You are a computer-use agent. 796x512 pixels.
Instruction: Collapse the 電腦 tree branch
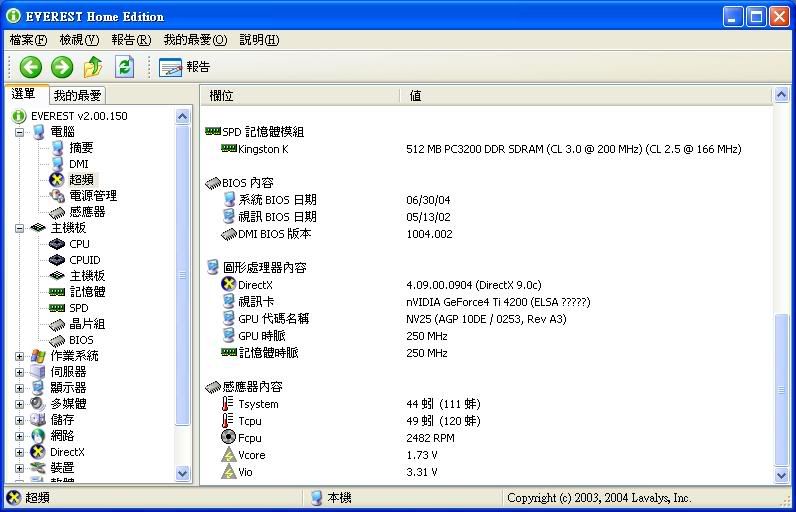coord(19,132)
